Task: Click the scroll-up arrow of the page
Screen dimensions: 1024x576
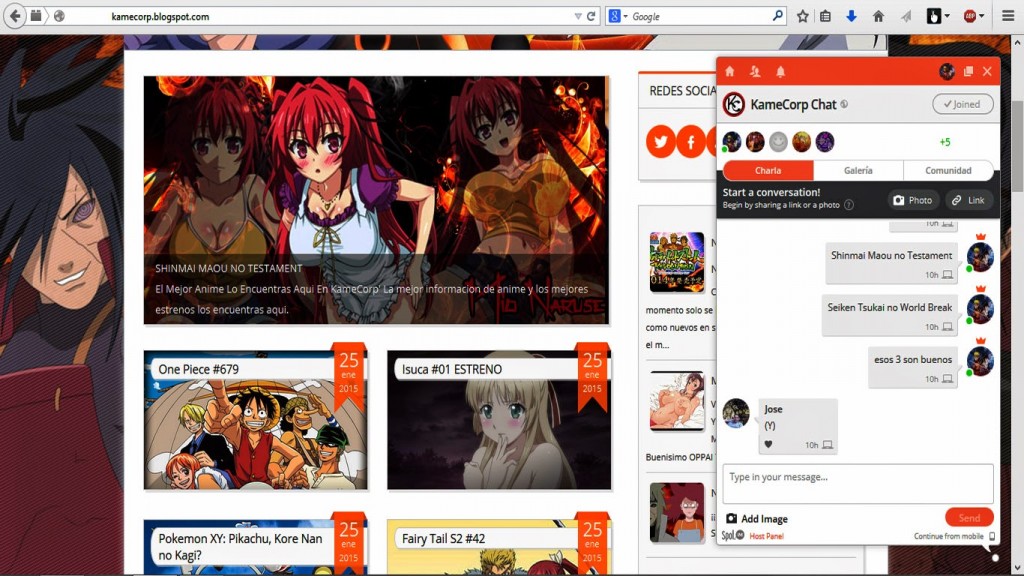Action: [x=1017, y=42]
